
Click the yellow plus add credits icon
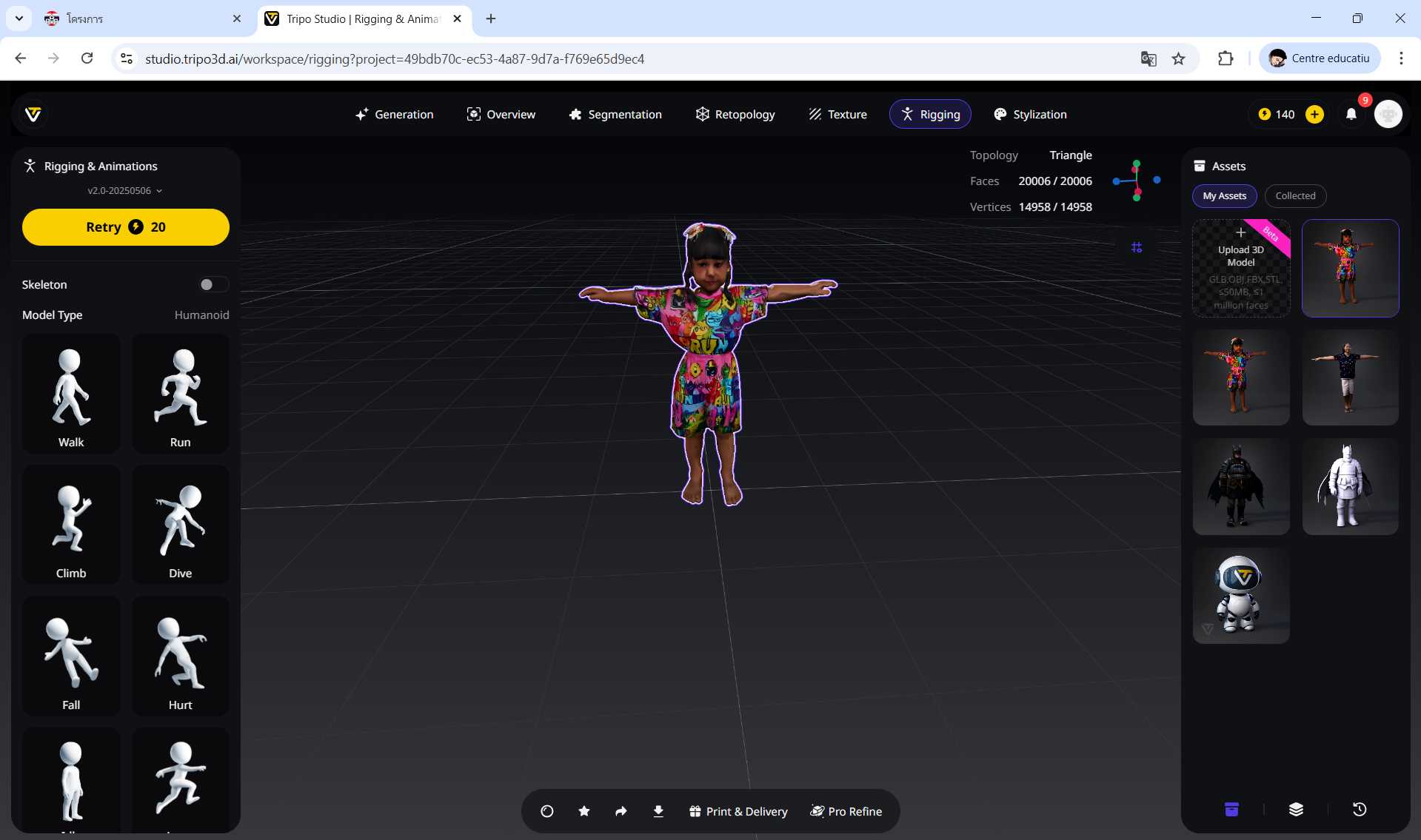[x=1314, y=114]
